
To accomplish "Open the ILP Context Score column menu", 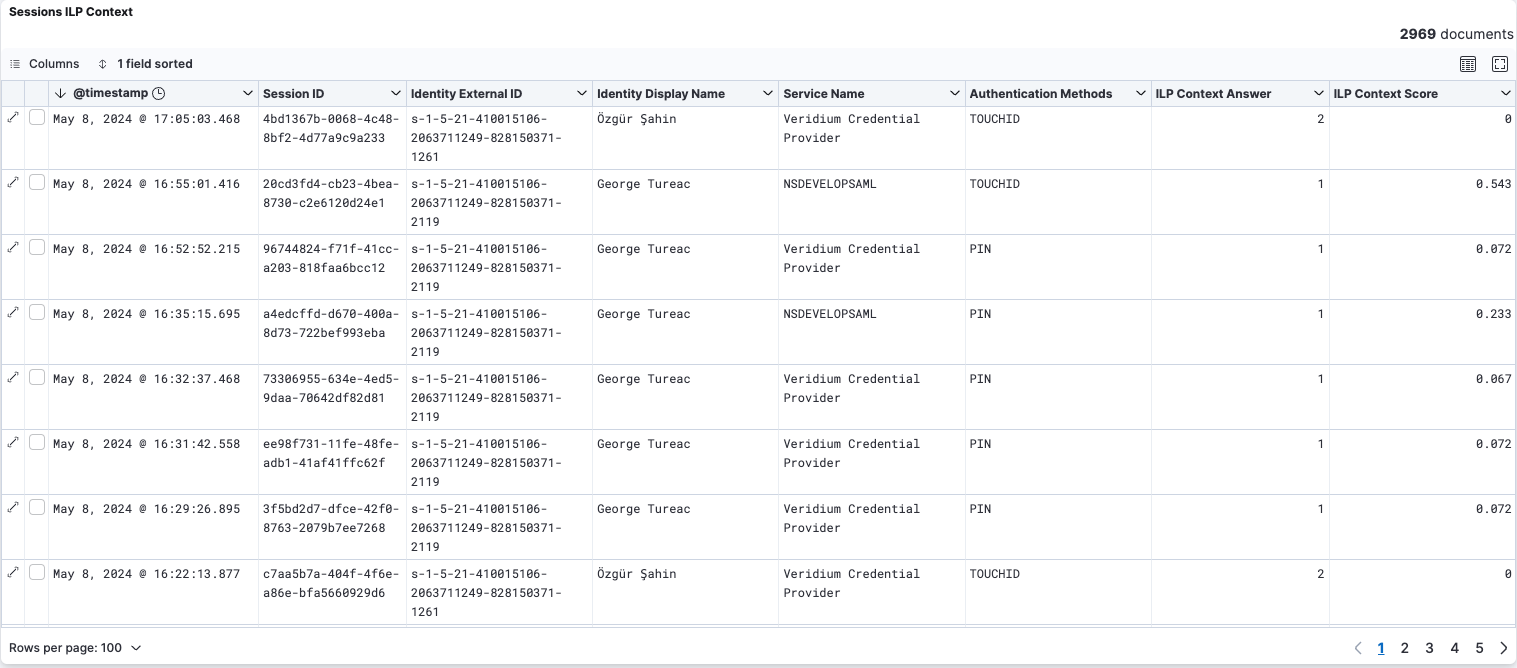I will coord(1505,93).
